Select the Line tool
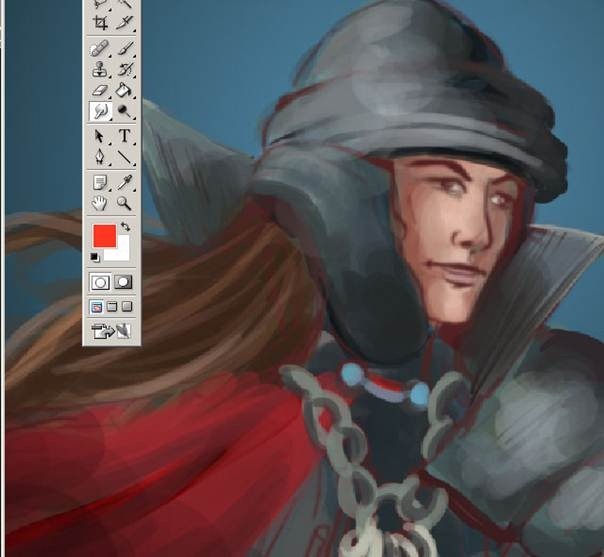 pyautogui.click(x=125, y=157)
